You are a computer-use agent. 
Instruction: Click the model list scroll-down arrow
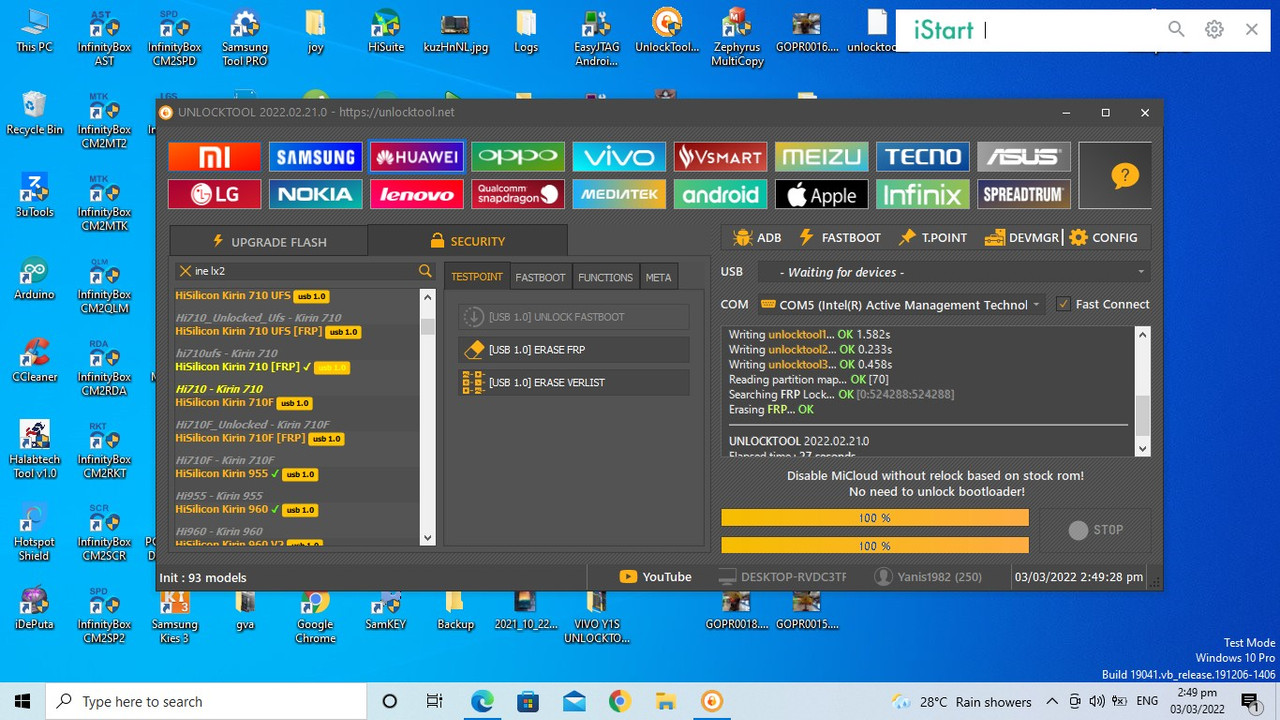(x=427, y=538)
